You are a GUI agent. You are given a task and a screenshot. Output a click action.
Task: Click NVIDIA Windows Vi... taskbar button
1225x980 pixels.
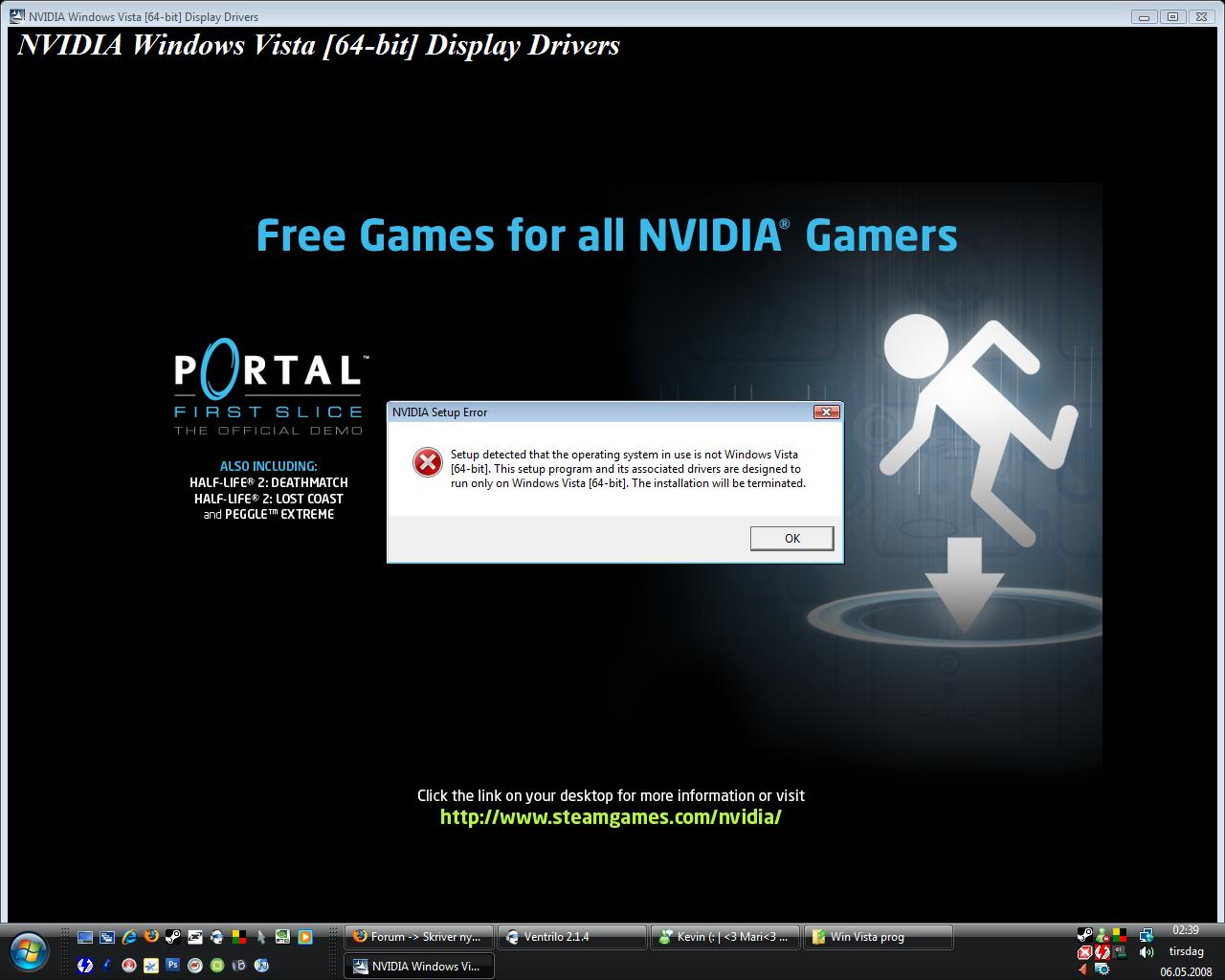coord(419,966)
